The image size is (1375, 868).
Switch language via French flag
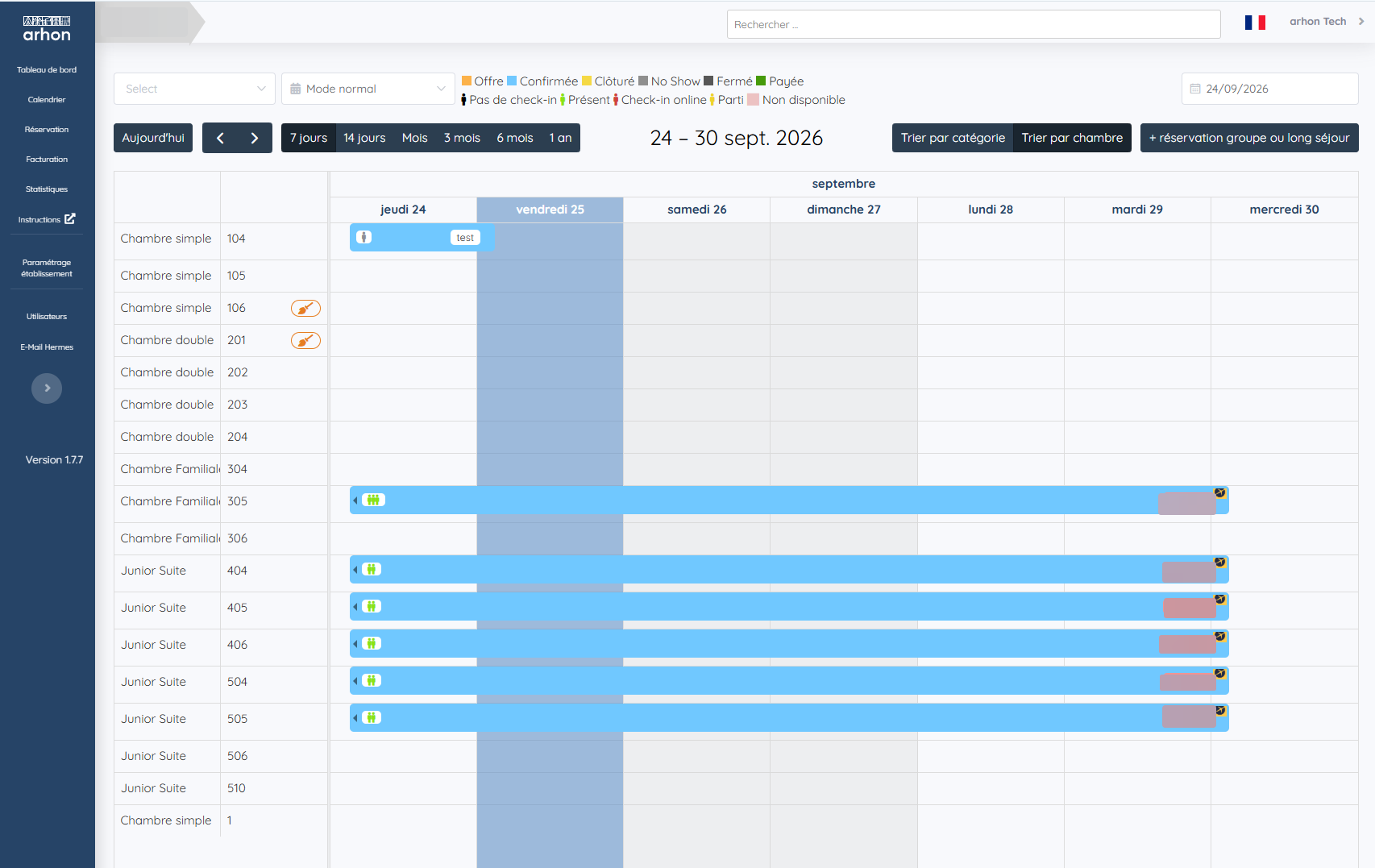pyautogui.click(x=1255, y=23)
